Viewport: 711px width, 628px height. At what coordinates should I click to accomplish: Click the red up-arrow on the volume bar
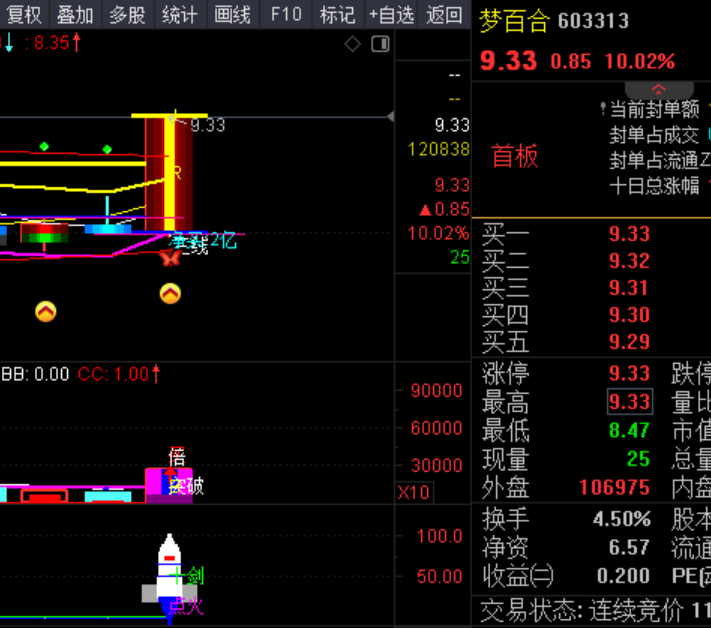(x=170, y=474)
